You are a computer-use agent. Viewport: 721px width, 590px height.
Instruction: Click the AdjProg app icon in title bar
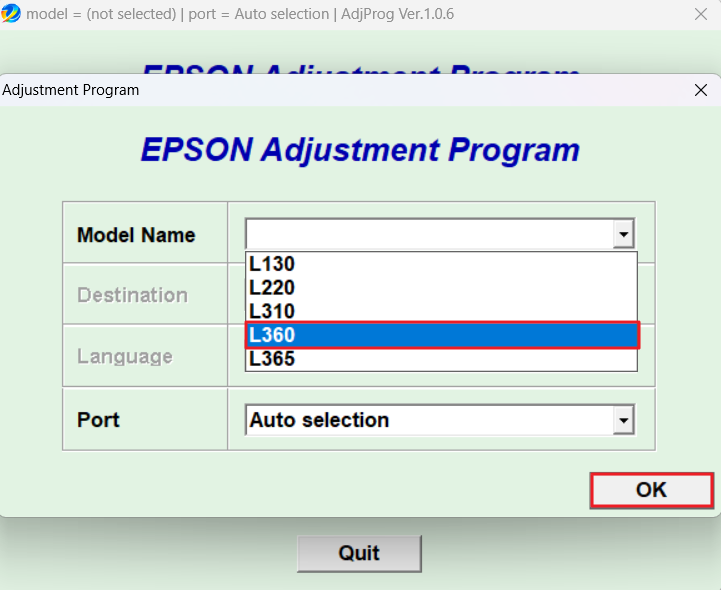click(x=11, y=13)
